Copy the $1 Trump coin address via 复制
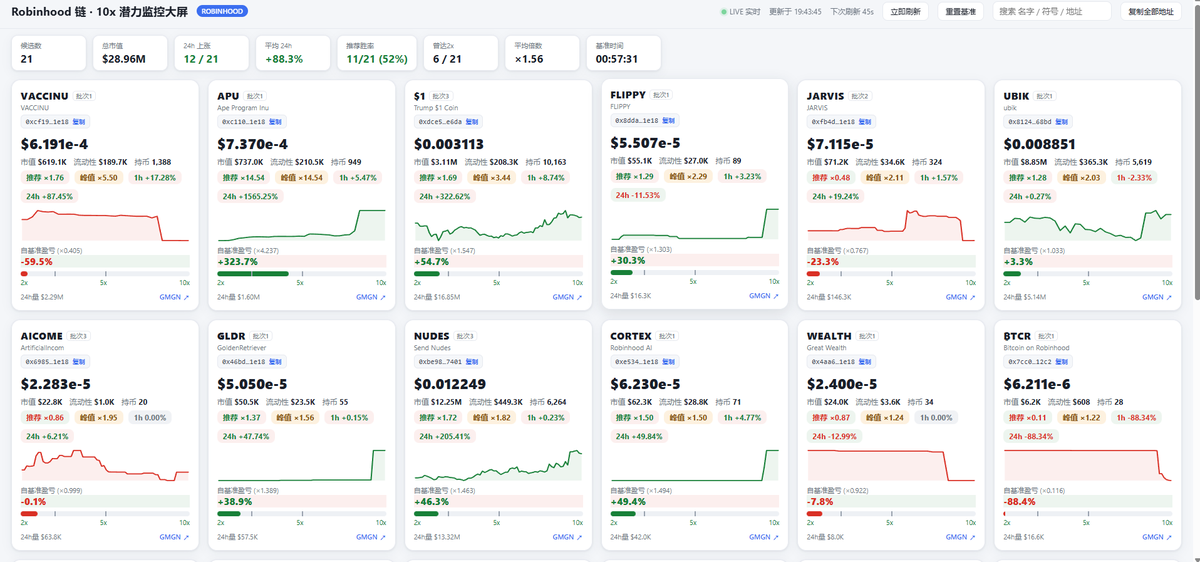Image resolution: width=1200 pixels, height=562 pixels. click(x=474, y=120)
